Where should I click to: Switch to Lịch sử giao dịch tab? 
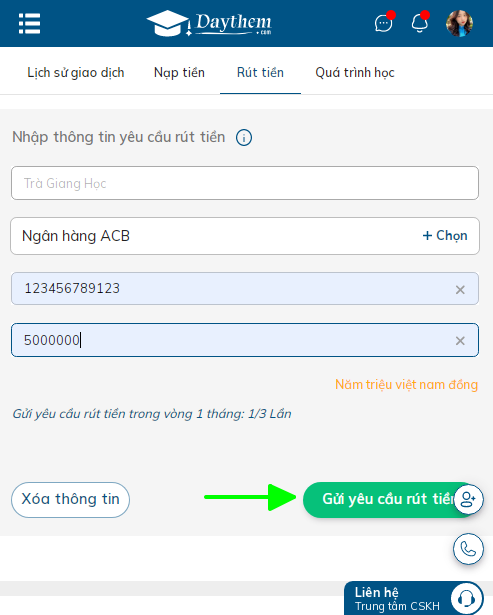coord(76,73)
